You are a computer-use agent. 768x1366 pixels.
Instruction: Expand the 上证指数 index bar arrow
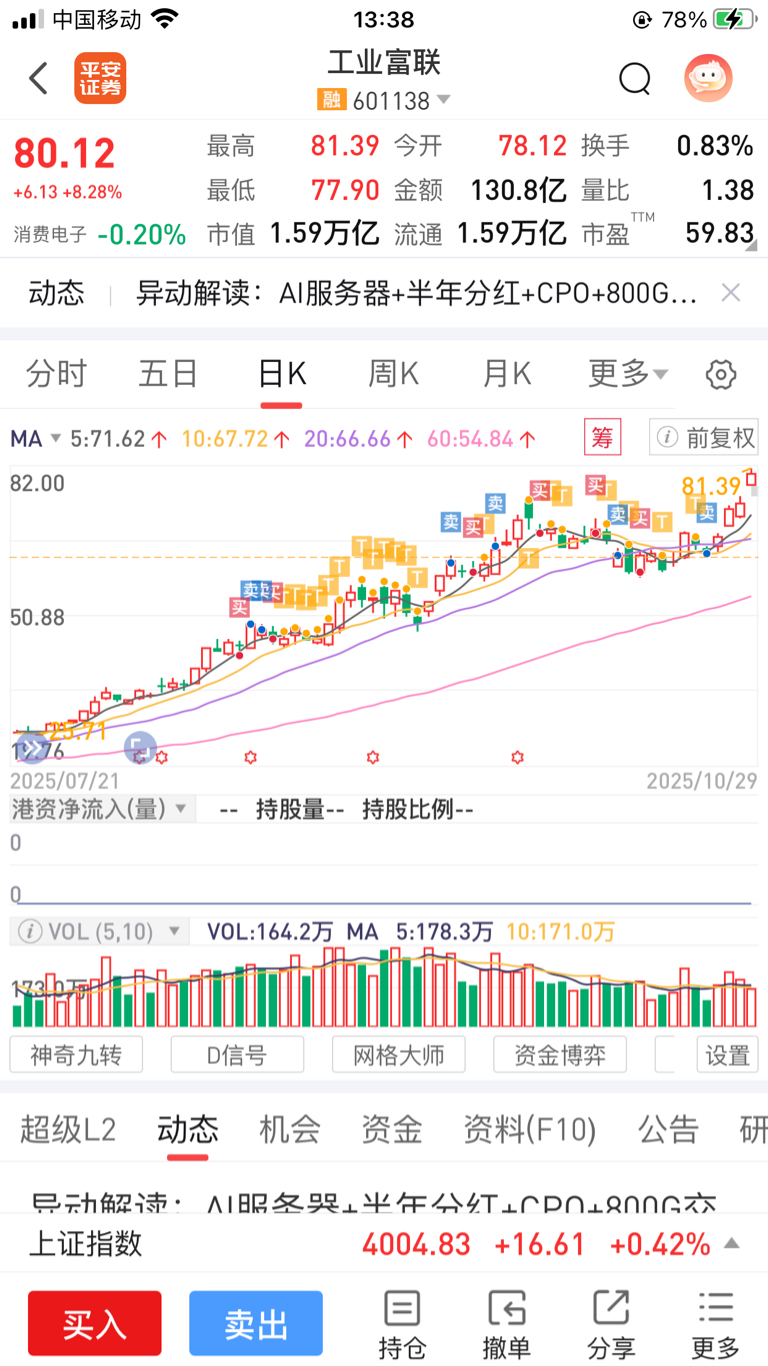[732, 1244]
